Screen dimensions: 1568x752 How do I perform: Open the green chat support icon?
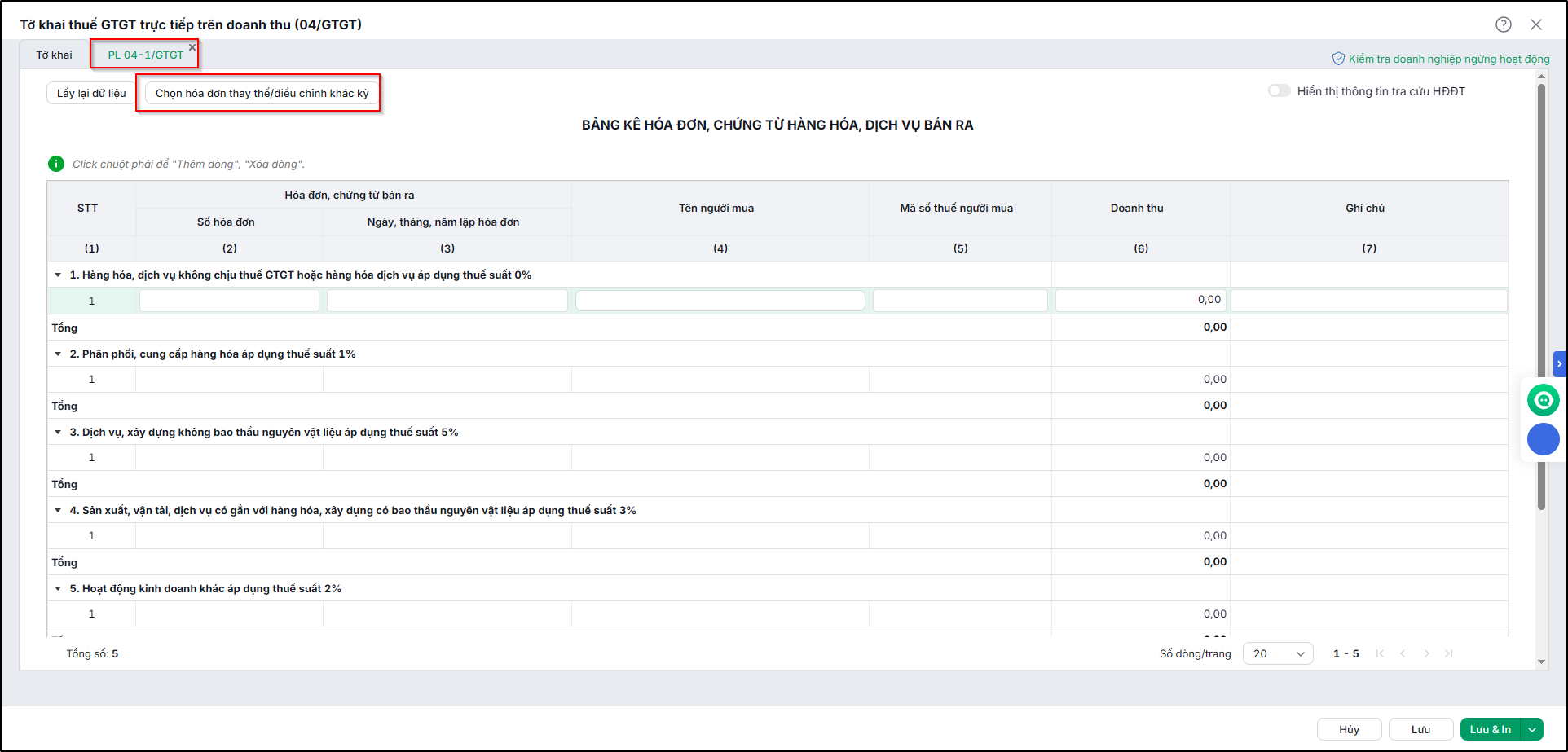(1543, 400)
